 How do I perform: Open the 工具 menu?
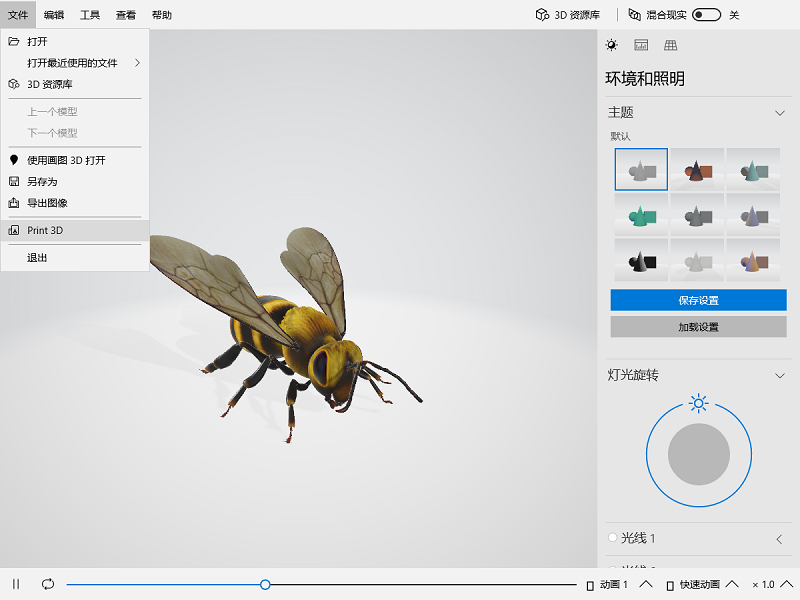90,15
